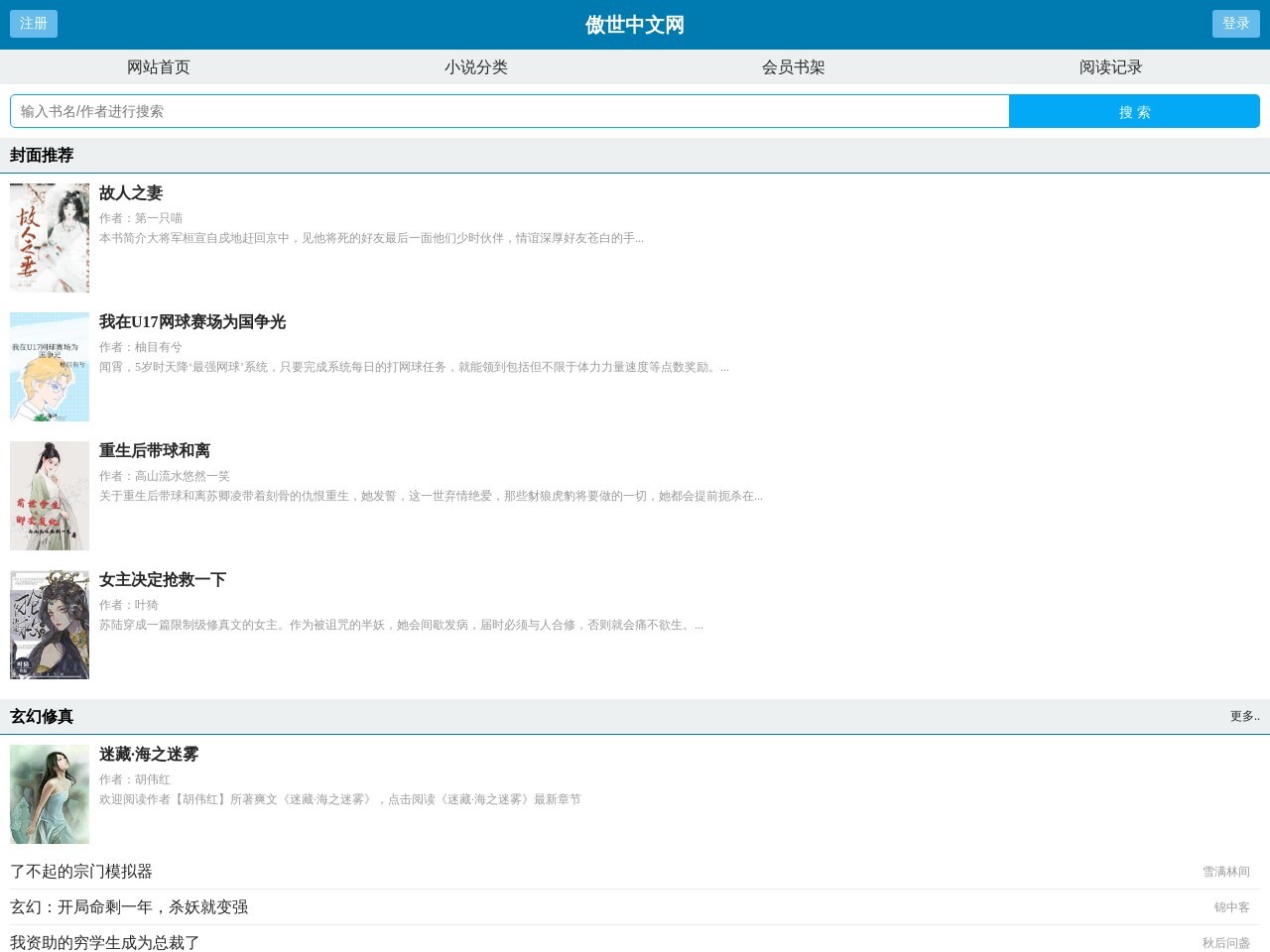Open the 网站首页 navigation tab

[x=158, y=66]
